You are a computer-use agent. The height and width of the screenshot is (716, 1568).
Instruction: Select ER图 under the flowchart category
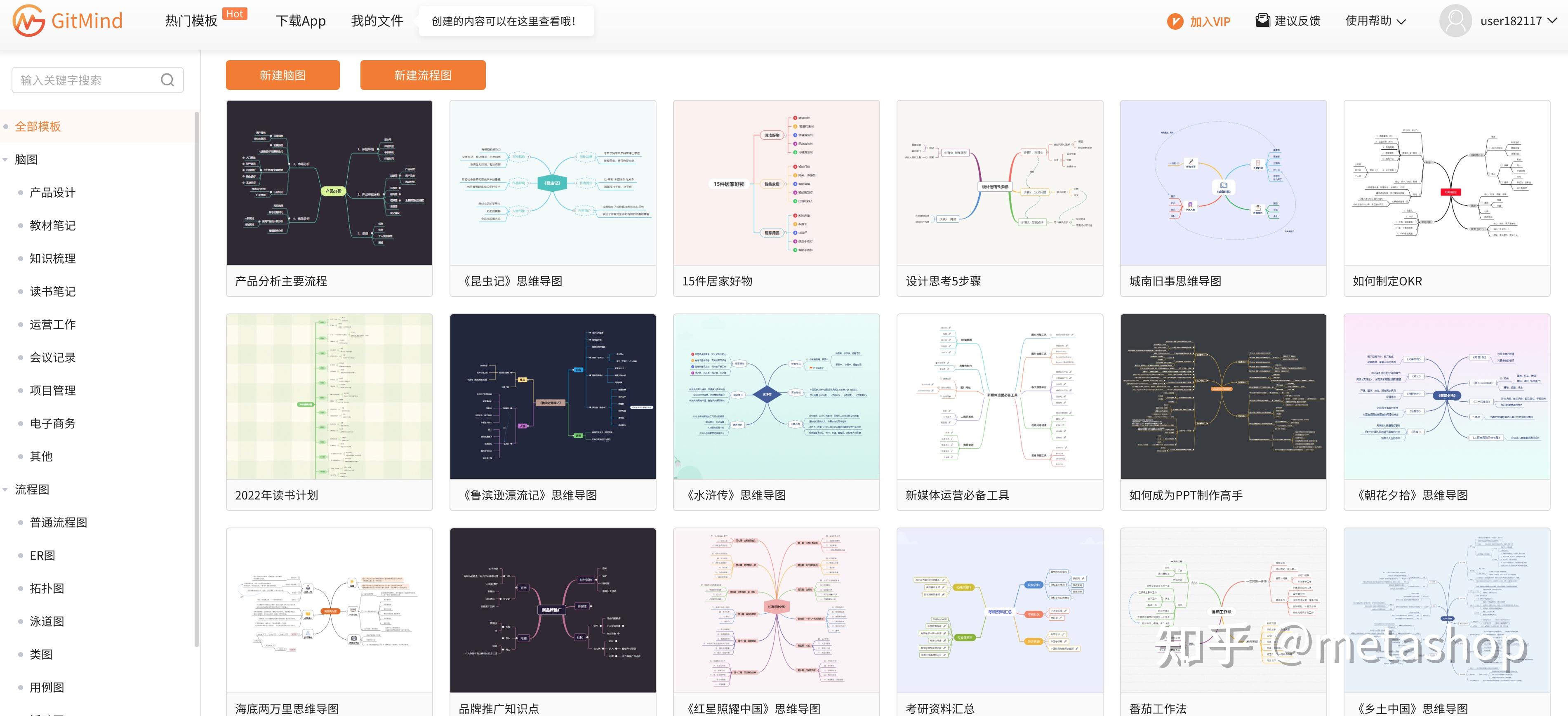[x=42, y=555]
